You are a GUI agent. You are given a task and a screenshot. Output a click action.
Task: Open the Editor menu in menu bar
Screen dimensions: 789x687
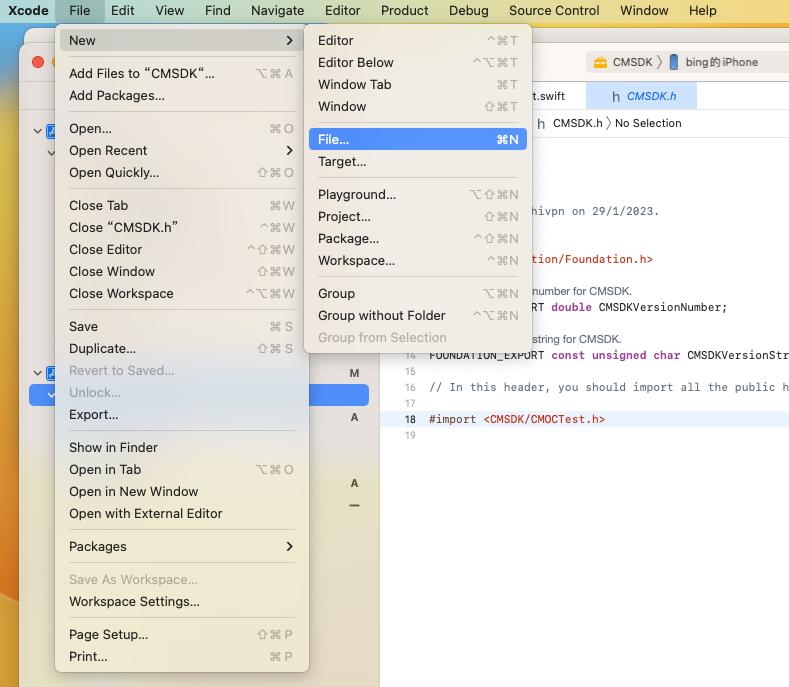pyautogui.click(x=342, y=11)
